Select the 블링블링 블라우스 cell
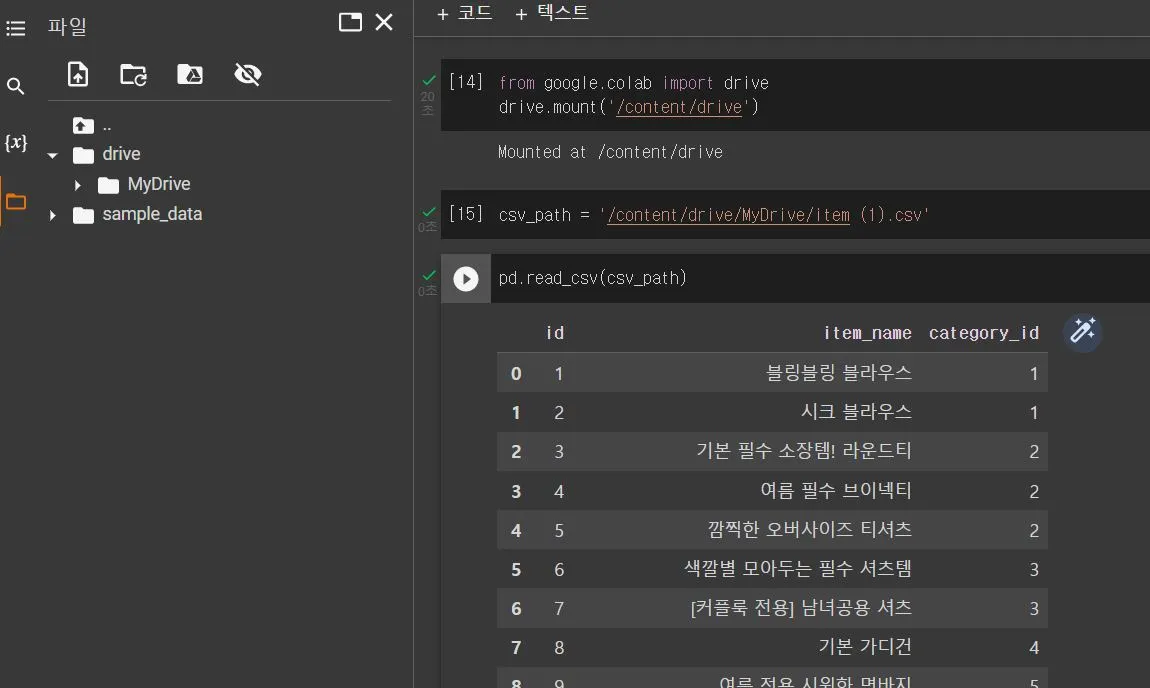The image size is (1150, 688). coord(838,373)
